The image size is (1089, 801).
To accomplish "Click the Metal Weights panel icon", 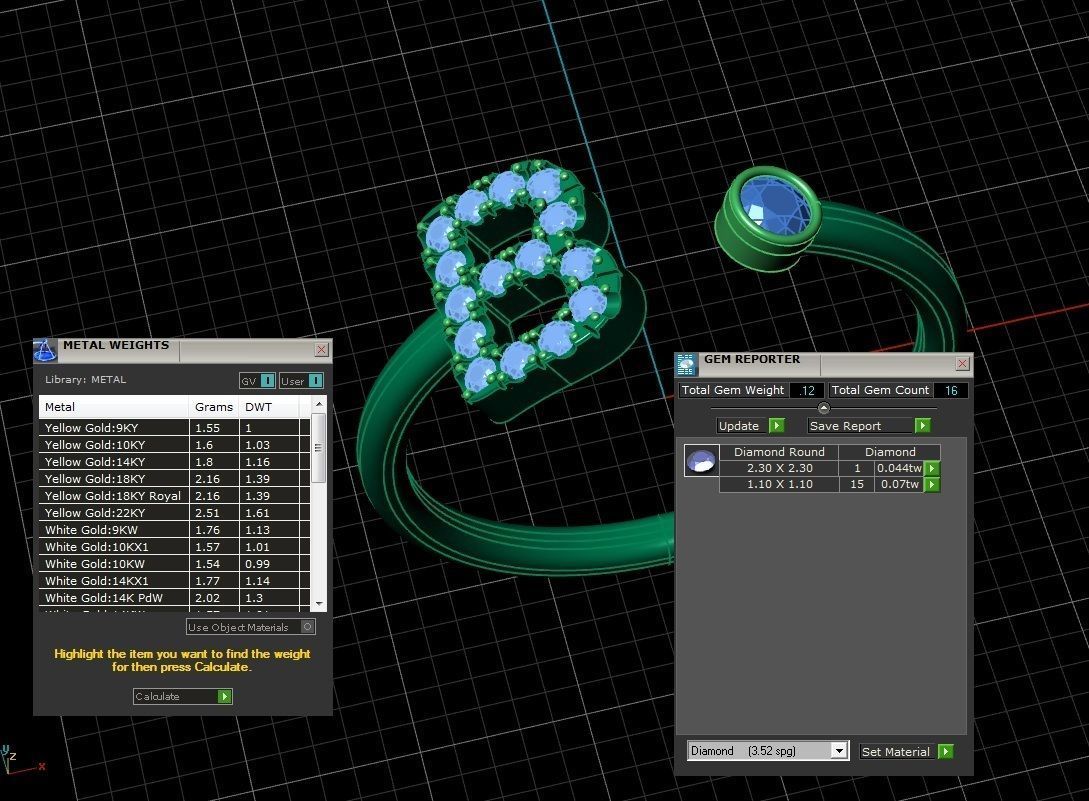I will tap(45, 350).
